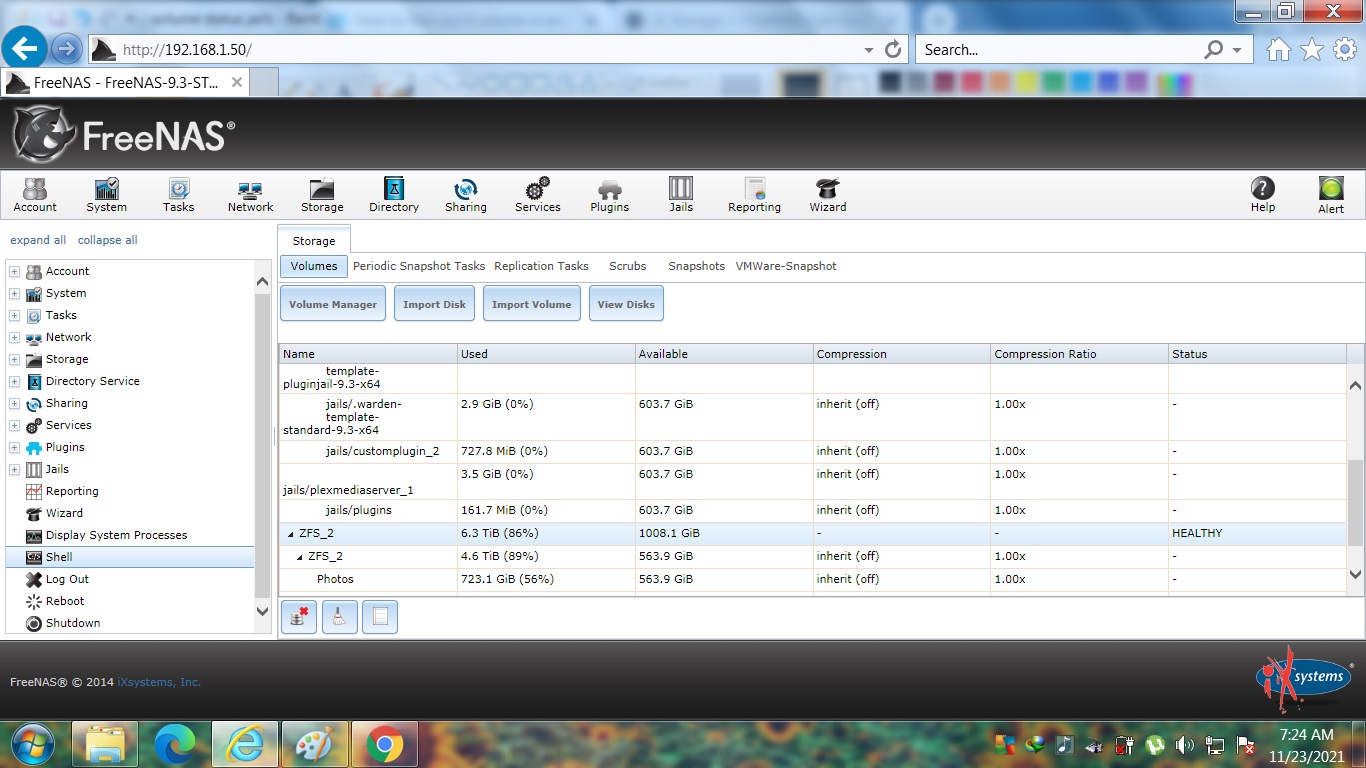Collapse the ZFS_2 volume row
The height and width of the screenshot is (768, 1366).
[291, 534]
